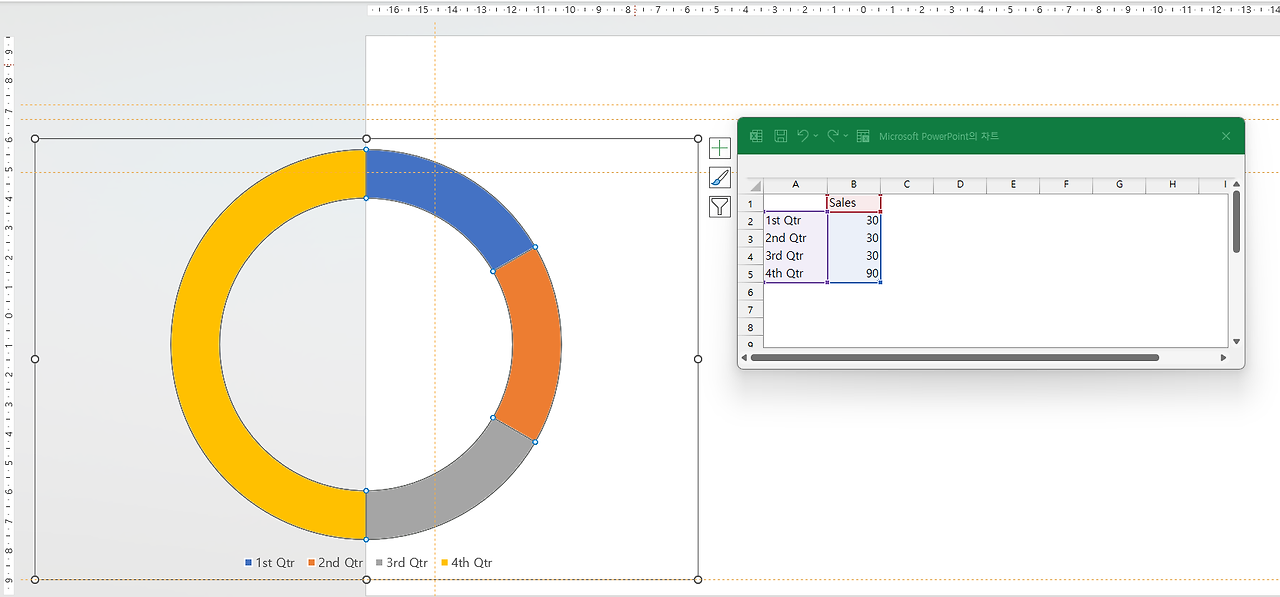
Task: Select column D header
Action: [960, 184]
